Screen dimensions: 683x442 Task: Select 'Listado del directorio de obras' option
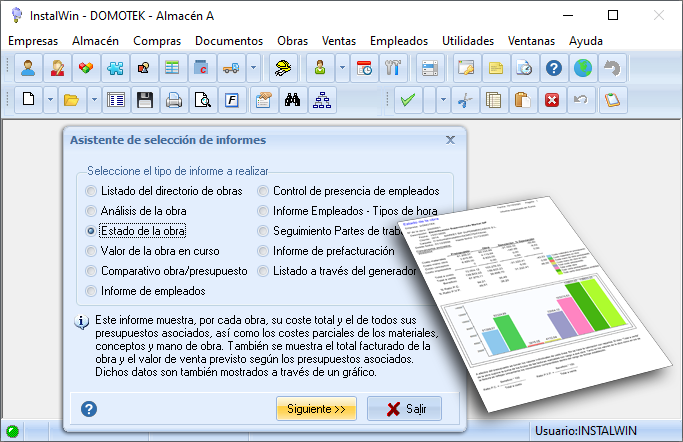coord(164,191)
